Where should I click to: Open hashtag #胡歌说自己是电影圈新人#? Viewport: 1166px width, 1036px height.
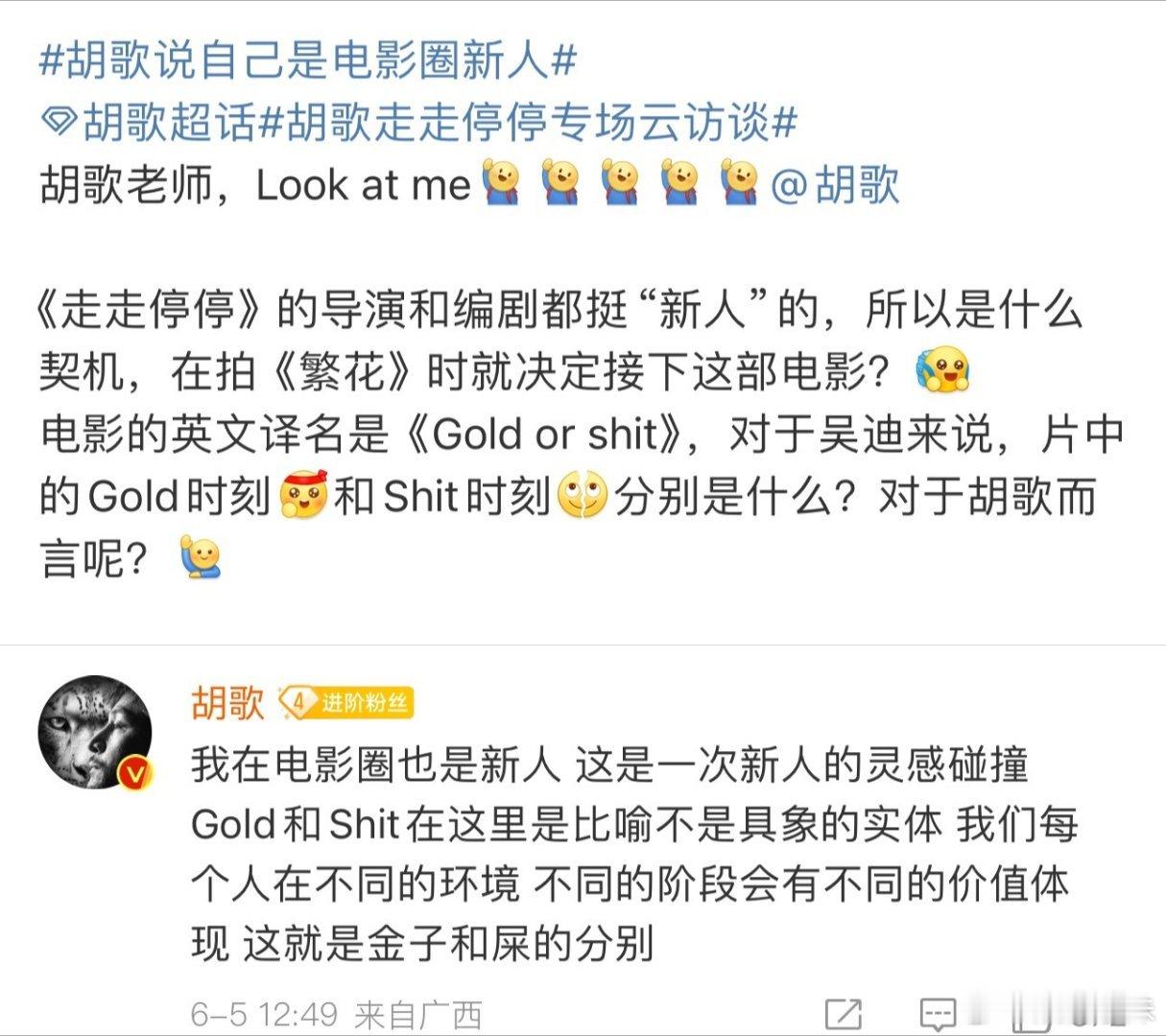click(x=307, y=61)
